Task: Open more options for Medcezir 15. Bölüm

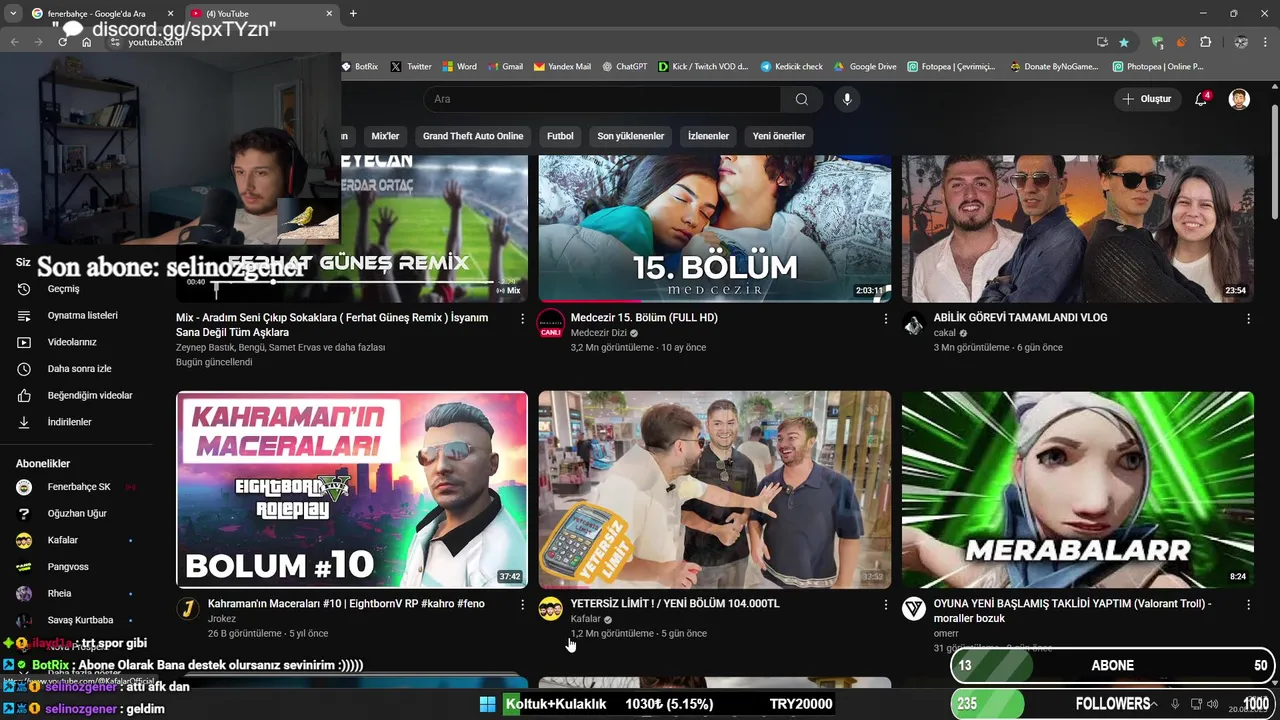Action: pos(885,318)
